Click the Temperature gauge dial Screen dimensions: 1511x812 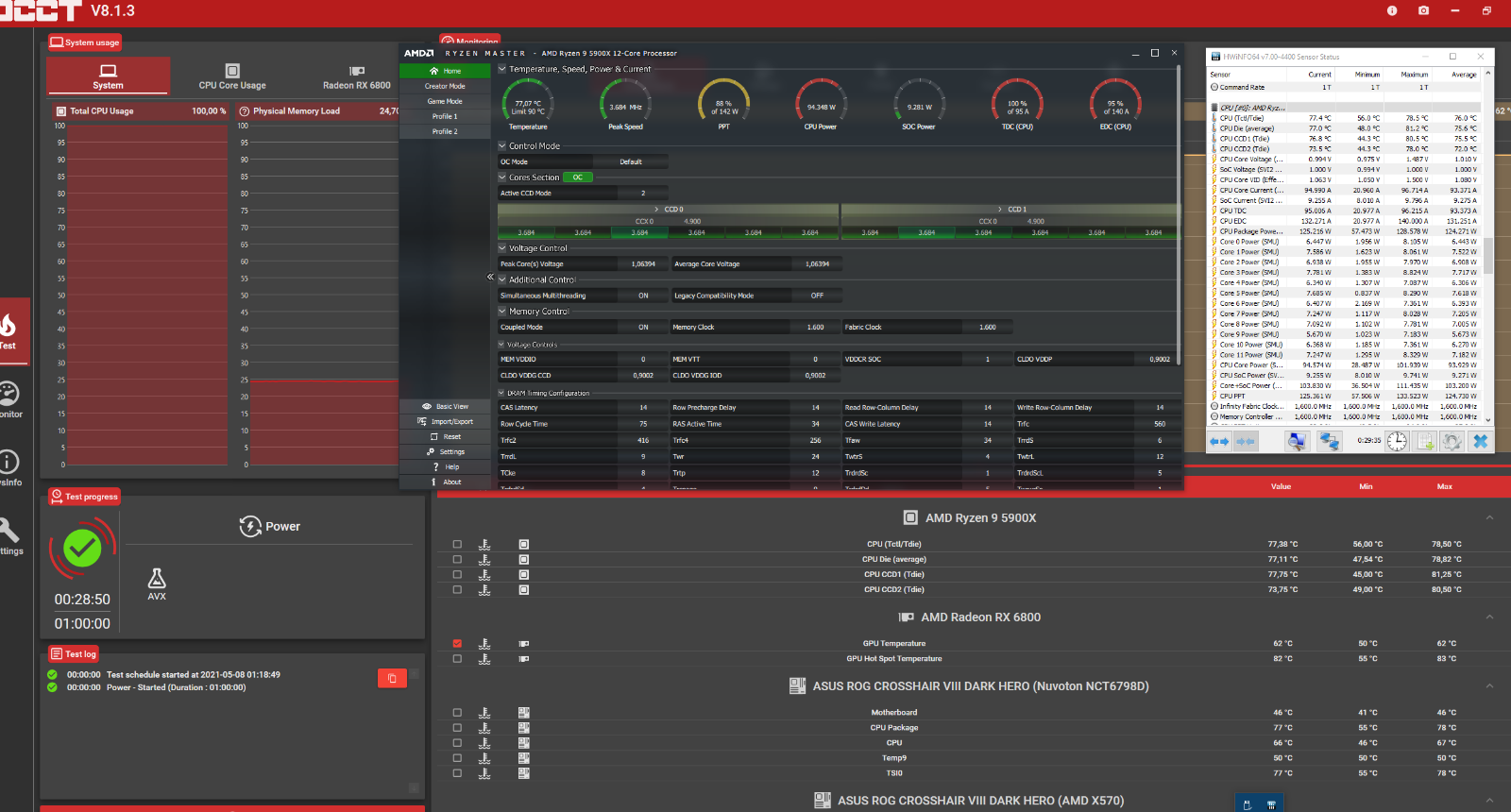click(x=528, y=102)
